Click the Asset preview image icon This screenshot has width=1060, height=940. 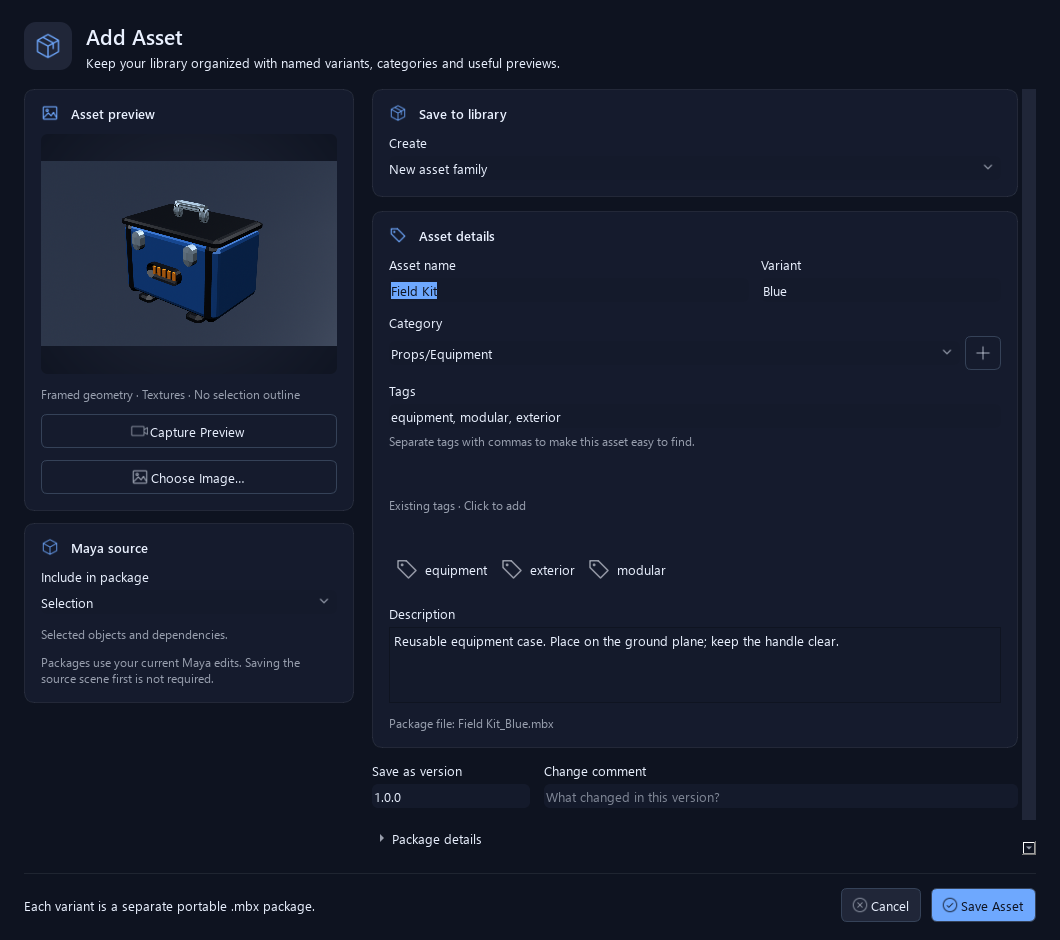tap(50, 113)
